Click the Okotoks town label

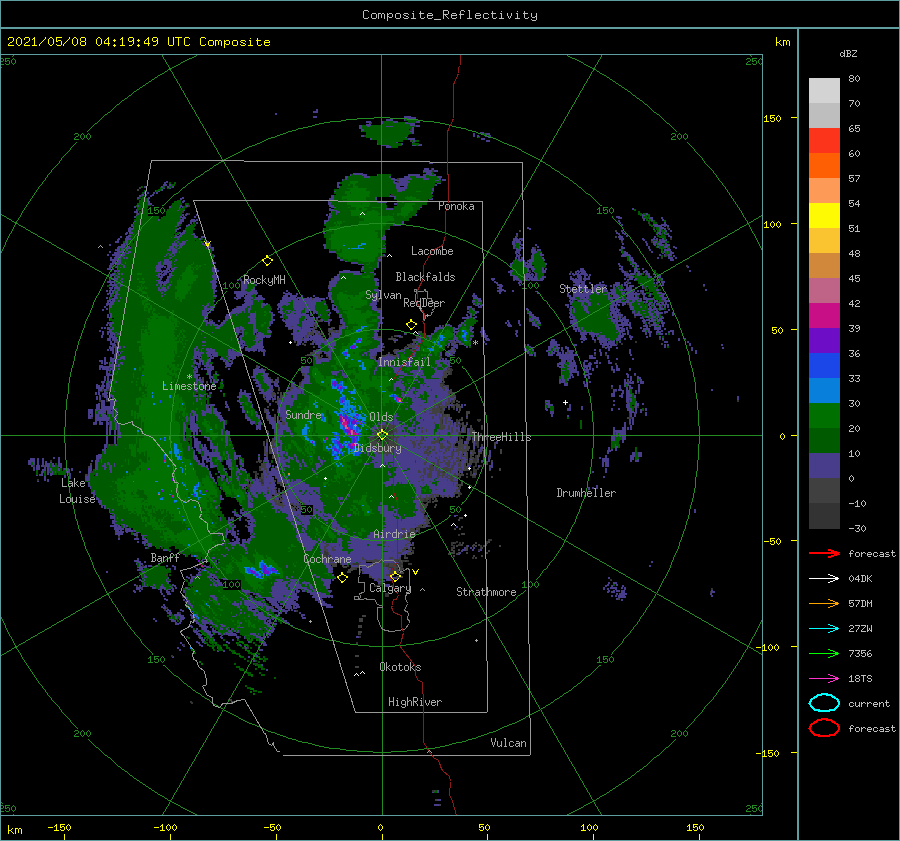[x=400, y=666]
